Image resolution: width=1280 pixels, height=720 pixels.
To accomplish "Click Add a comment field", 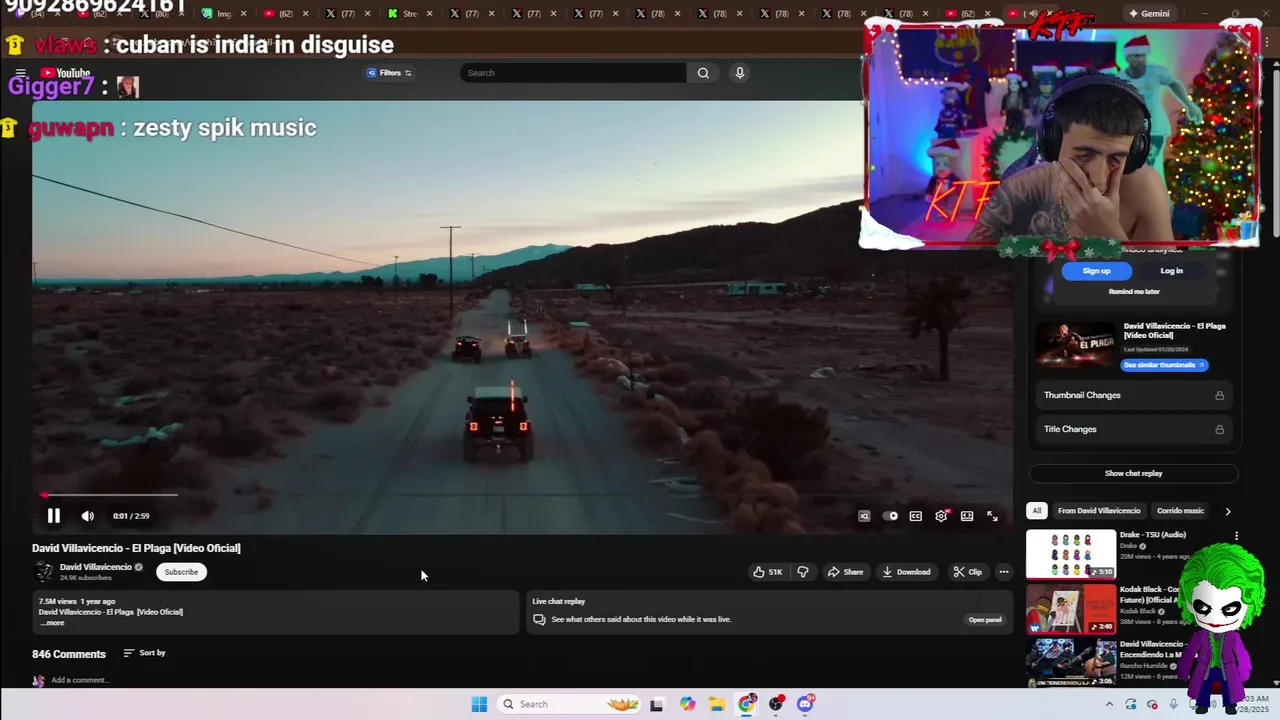I will [x=80, y=680].
